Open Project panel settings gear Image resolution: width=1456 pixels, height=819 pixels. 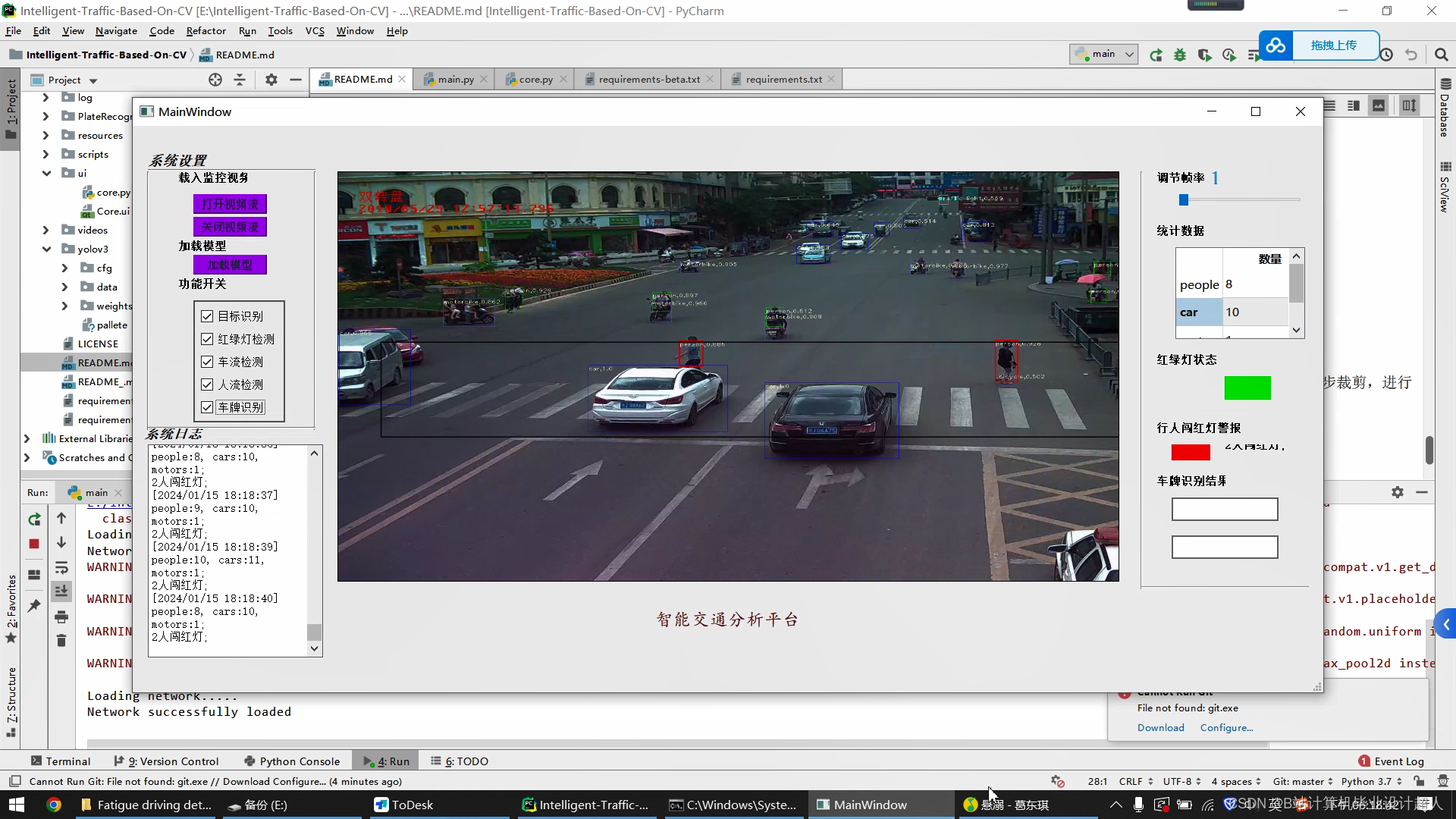tap(271, 80)
